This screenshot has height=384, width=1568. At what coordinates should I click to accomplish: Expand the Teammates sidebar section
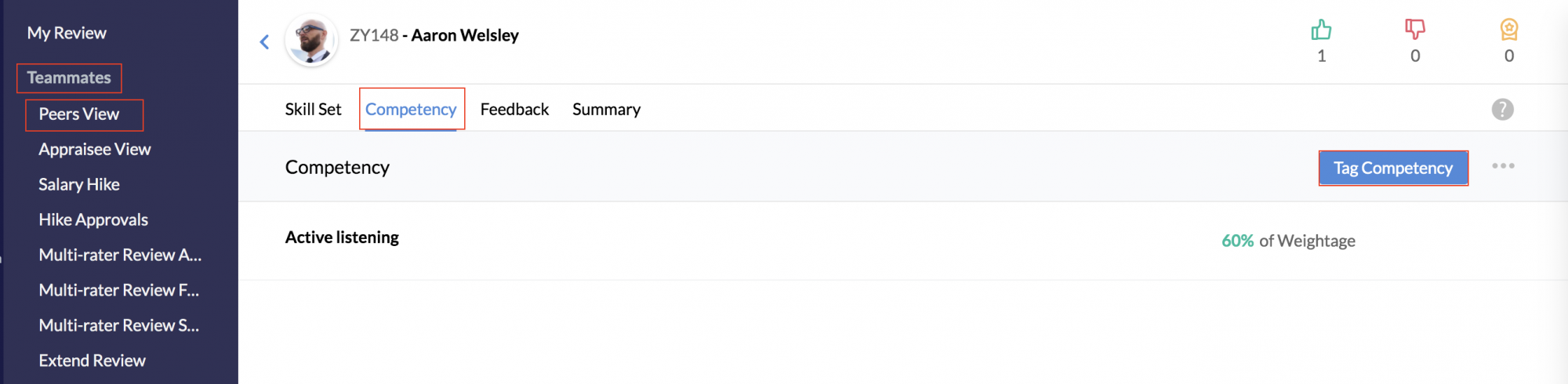(x=69, y=78)
